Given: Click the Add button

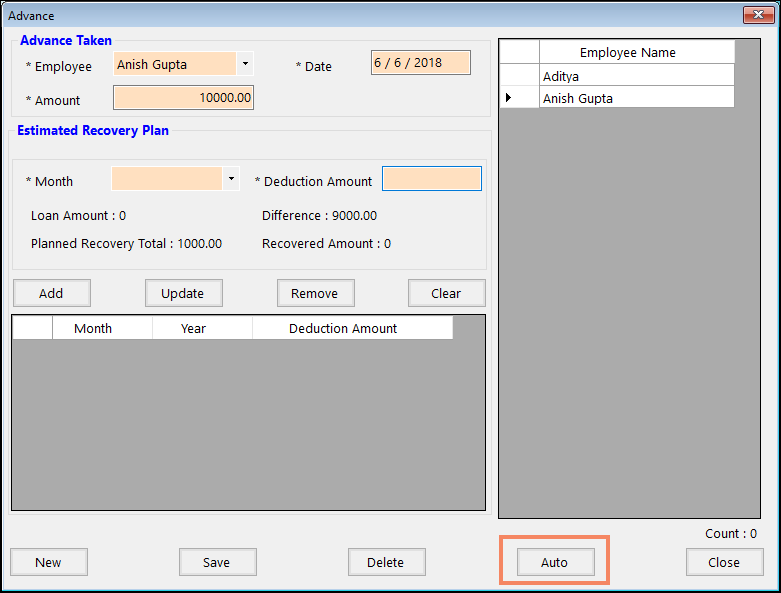Looking at the screenshot, I should 52,293.
